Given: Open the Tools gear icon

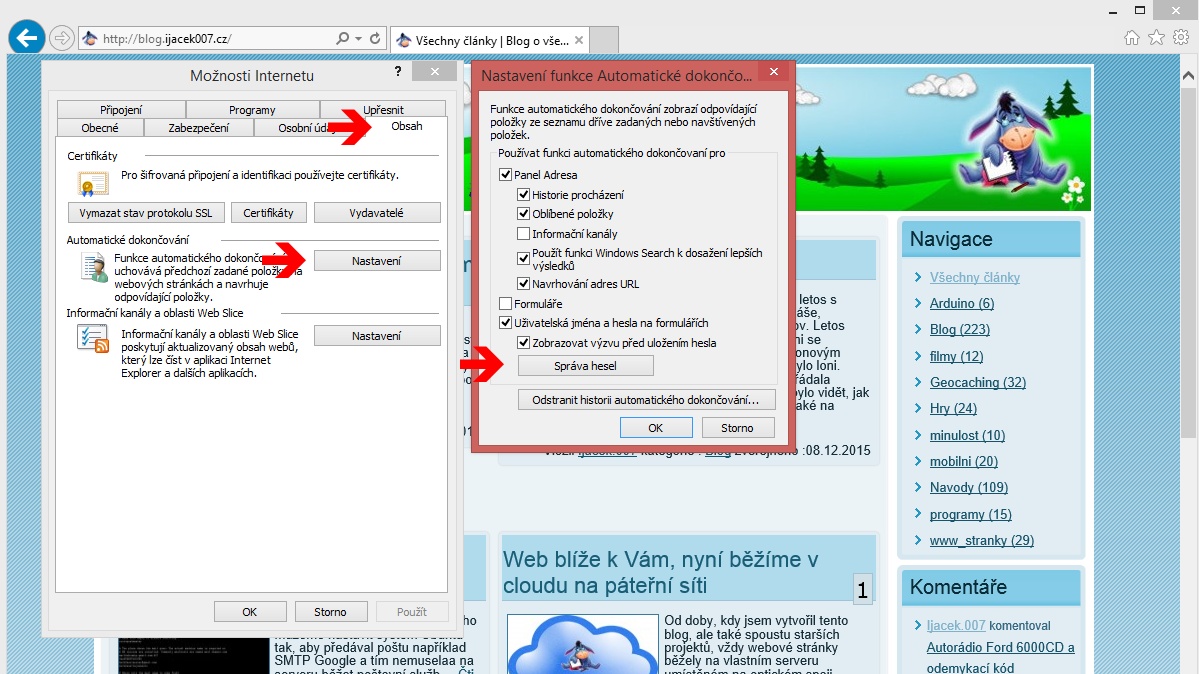Looking at the screenshot, I should coord(1181,37).
